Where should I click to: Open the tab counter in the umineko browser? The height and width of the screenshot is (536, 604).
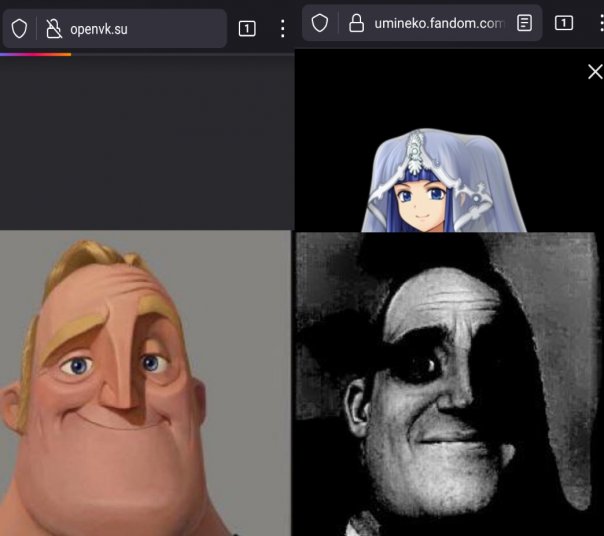pos(564,23)
